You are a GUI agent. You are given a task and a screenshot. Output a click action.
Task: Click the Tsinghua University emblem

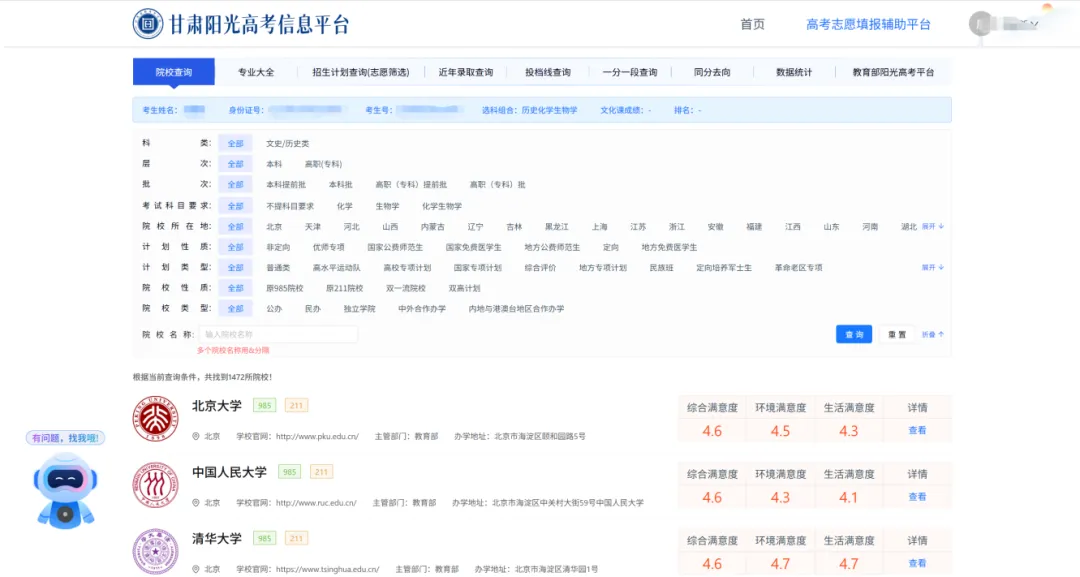[x=156, y=551]
